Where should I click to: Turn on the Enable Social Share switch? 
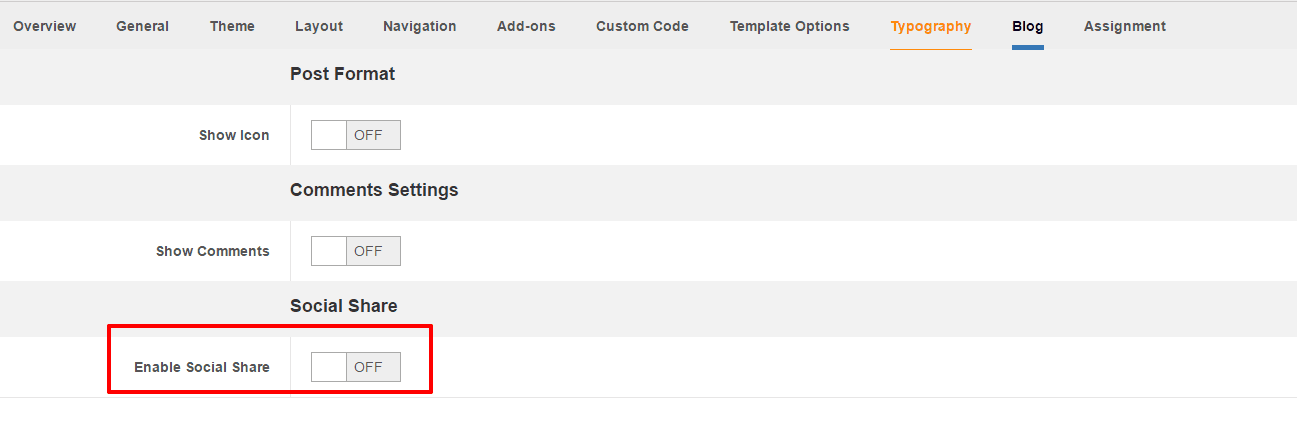click(x=356, y=367)
